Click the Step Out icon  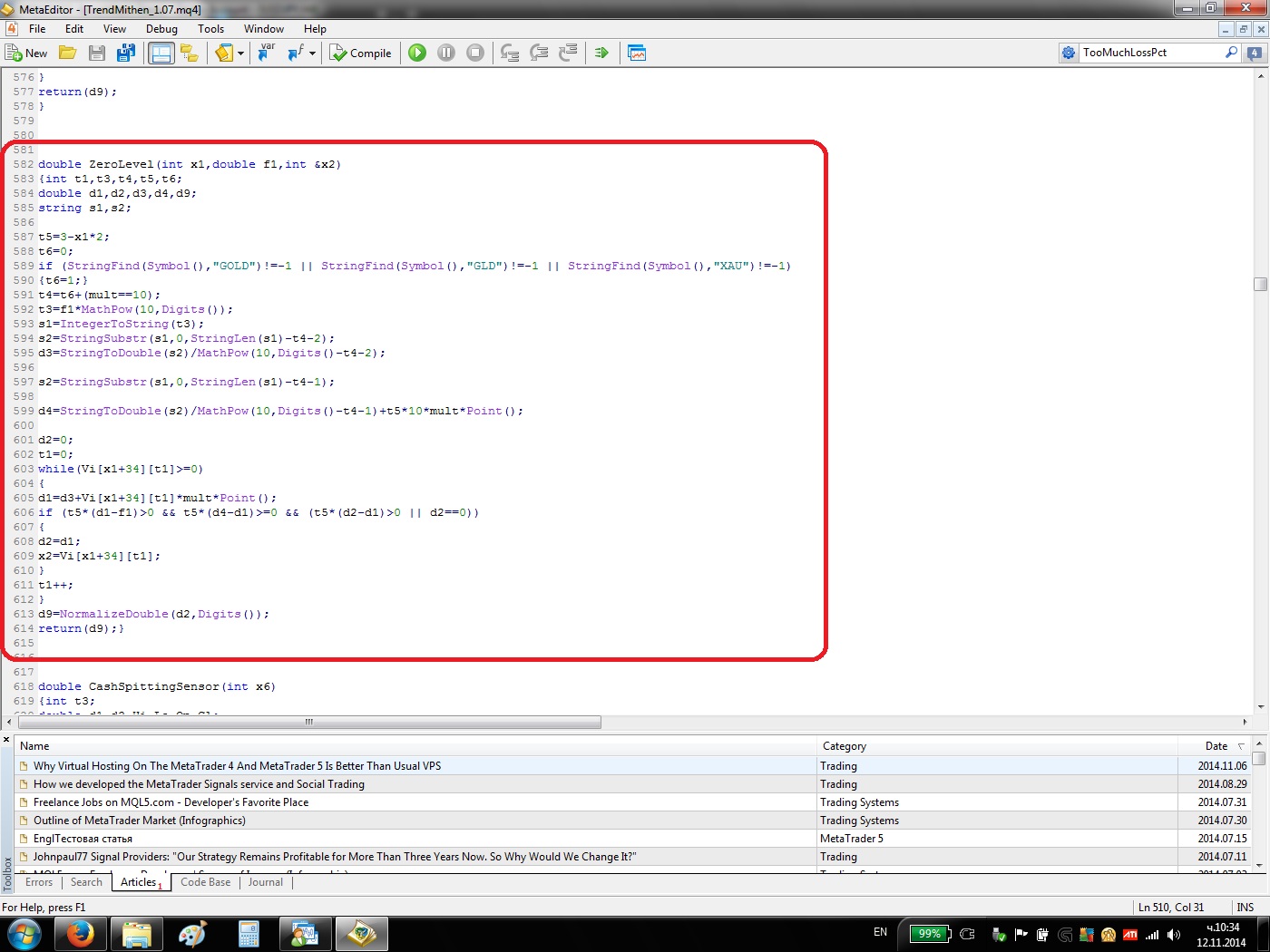click(x=568, y=53)
